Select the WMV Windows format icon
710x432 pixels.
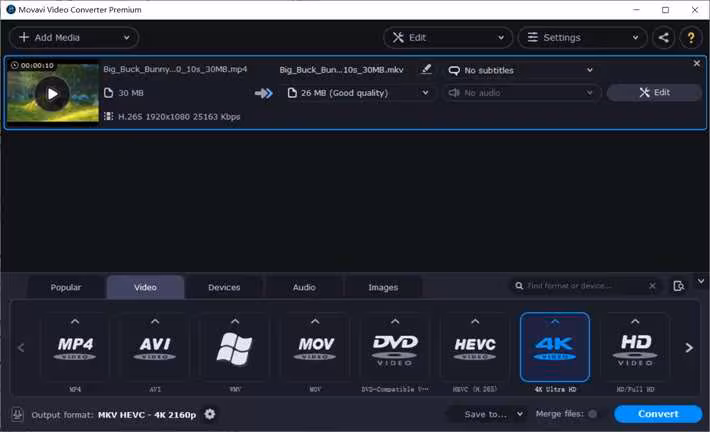tap(235, 348)
